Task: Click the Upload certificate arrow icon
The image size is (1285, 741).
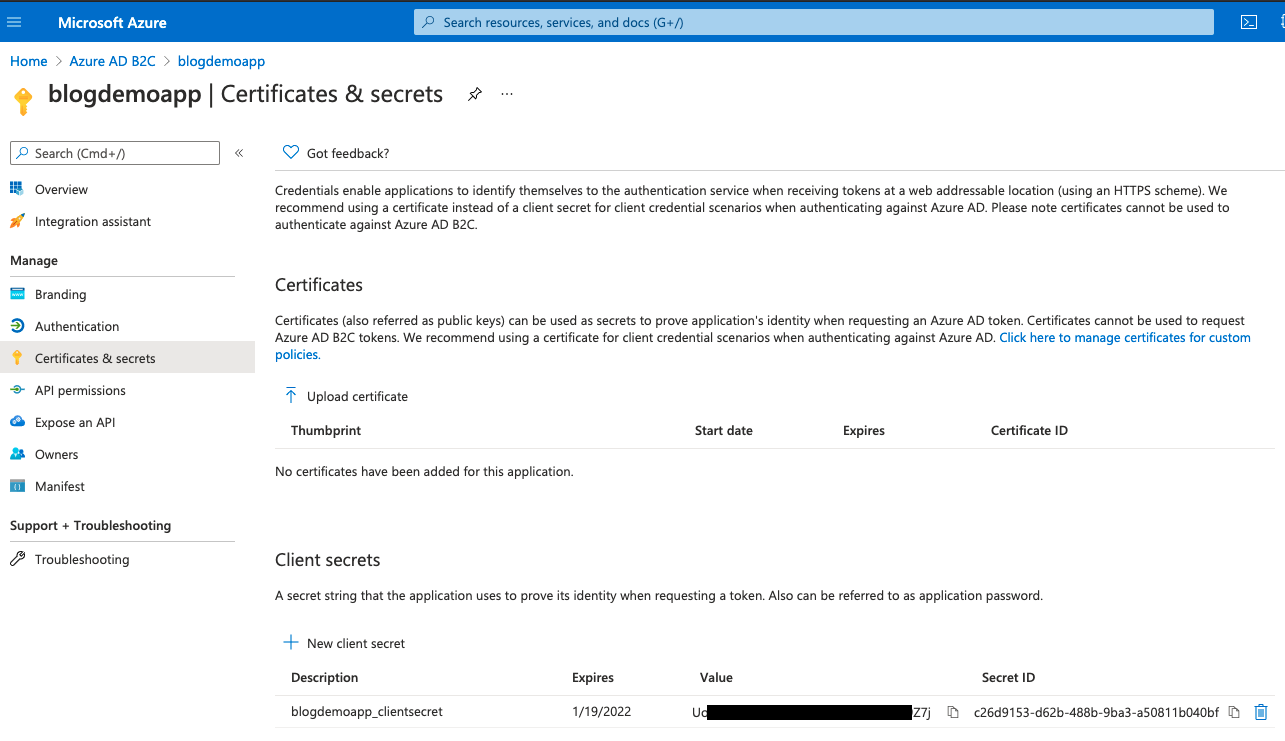Action: [291, 396]
